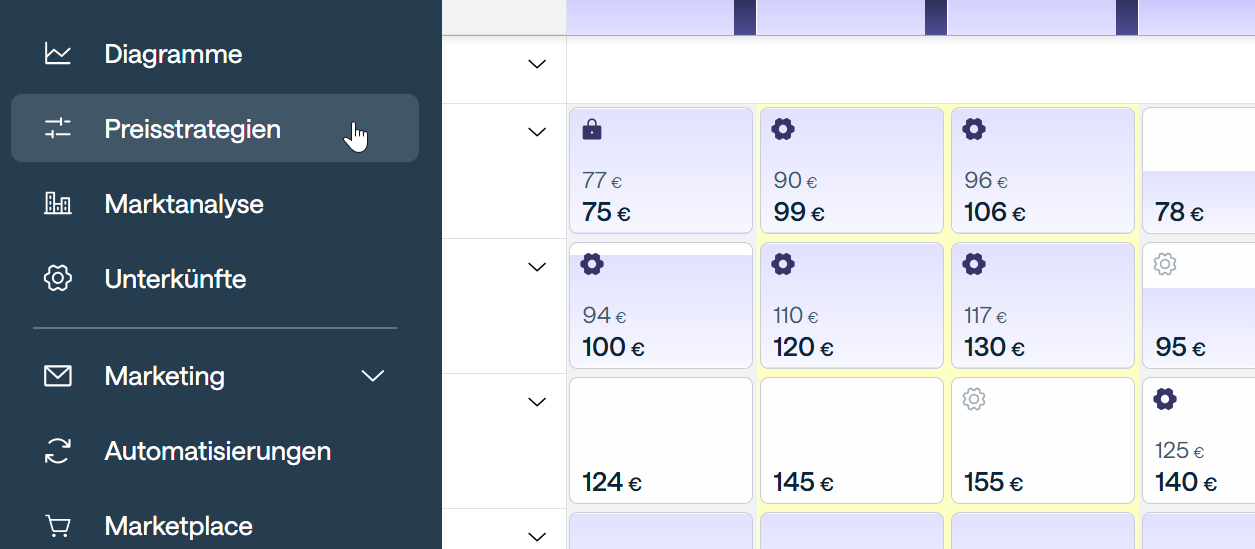The width and height of the screenshot is (1255, 549).
Task: Select the 120 € price cell
Action: (x=851, y=305)
